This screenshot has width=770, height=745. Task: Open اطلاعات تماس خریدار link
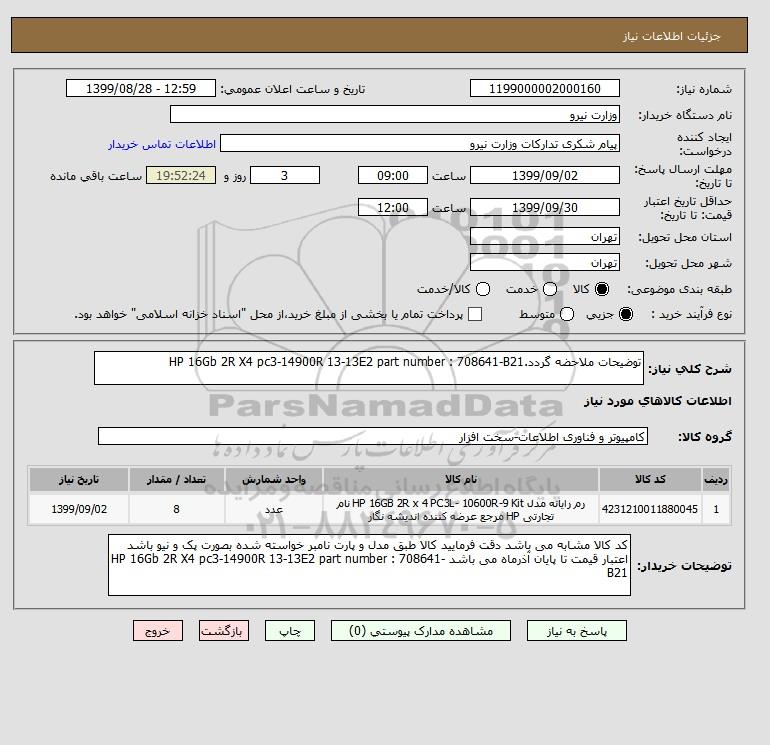(162, 144)
